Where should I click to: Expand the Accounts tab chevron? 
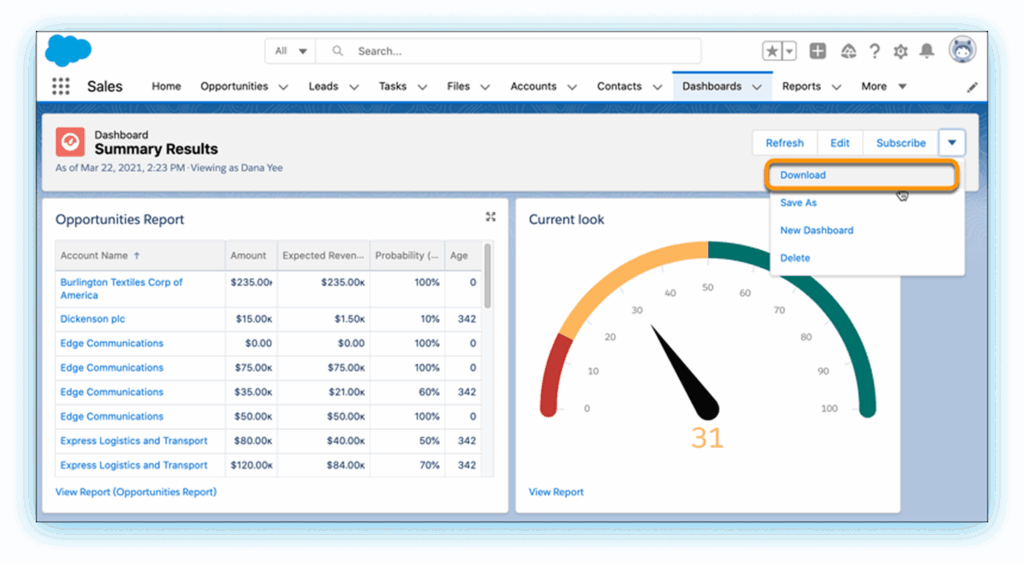pyautogui.click(x=572, y=87)
